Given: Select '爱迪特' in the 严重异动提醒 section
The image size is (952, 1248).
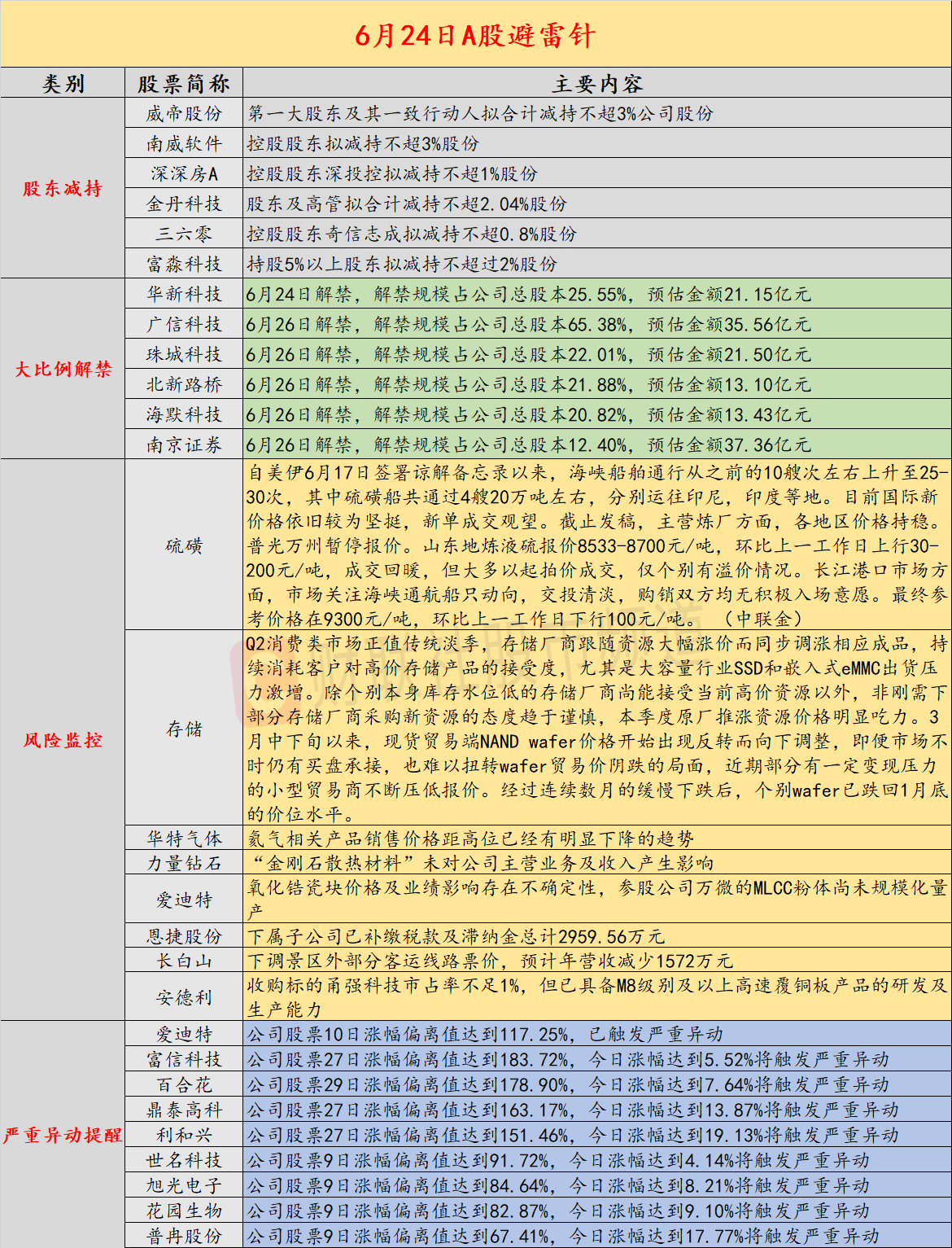Looking at the screenshot, I should 184,1034.
